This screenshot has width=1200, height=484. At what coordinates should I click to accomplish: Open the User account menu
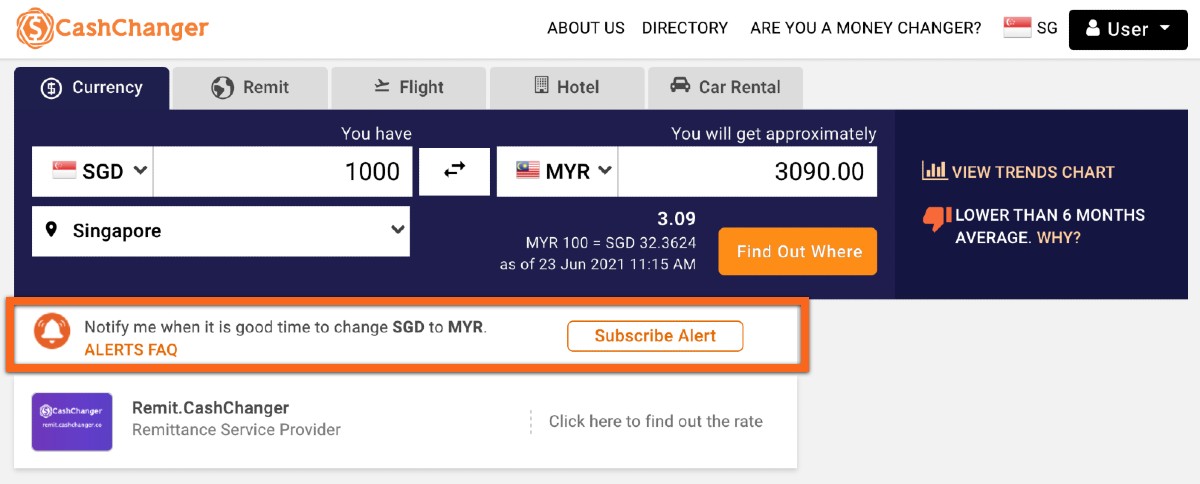click(x=1127, y=29)
